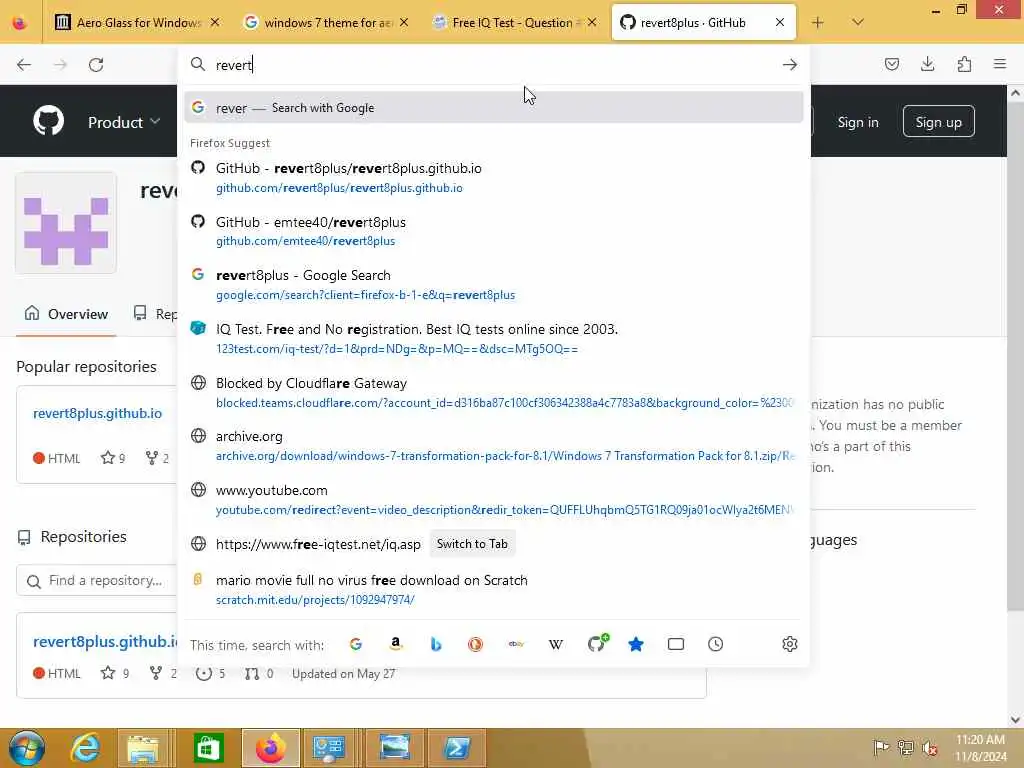Switch to Aero Glass for Windows tab
The height and width of the screenshot is (768, 1024).
coord(137,23)
